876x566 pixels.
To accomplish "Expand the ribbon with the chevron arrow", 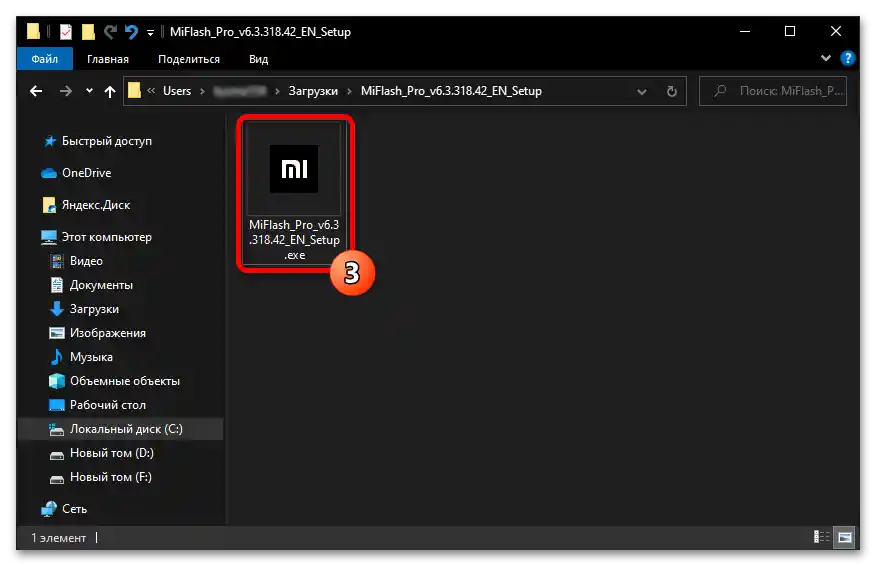I will [825, 58].
